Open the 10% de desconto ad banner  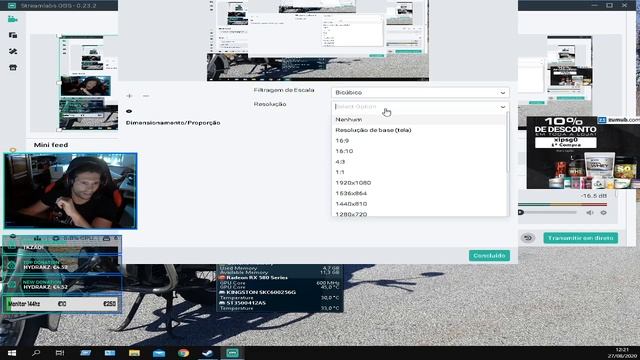(x=583, y=153)
